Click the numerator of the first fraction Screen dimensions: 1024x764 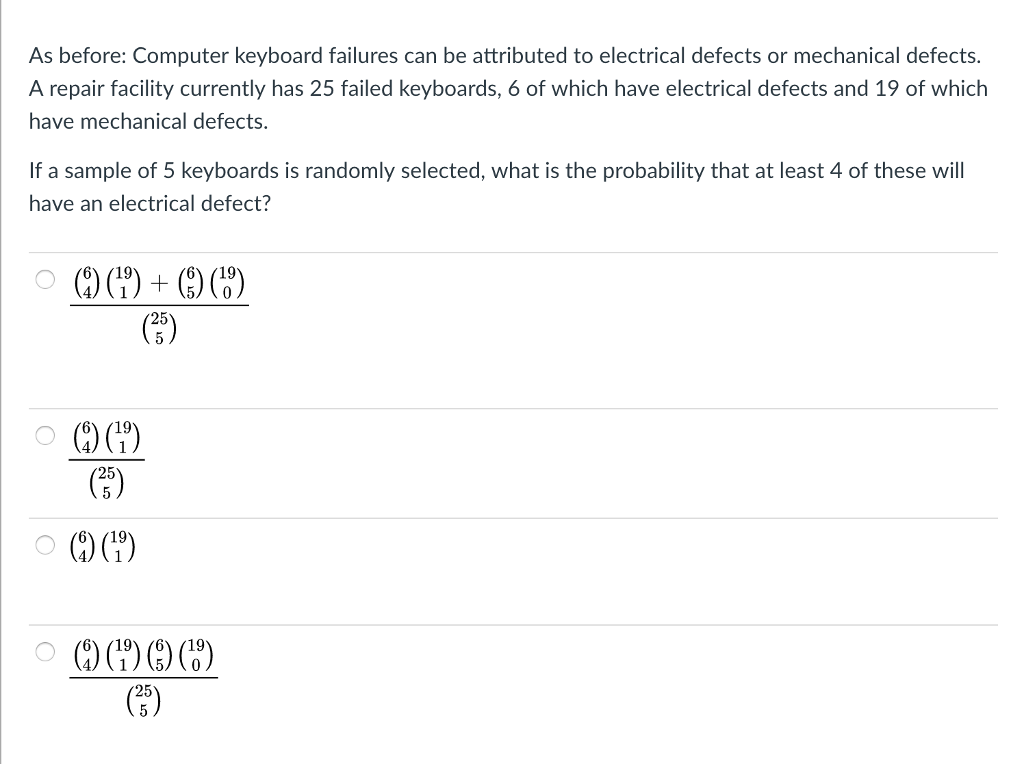tap(160, 282)
